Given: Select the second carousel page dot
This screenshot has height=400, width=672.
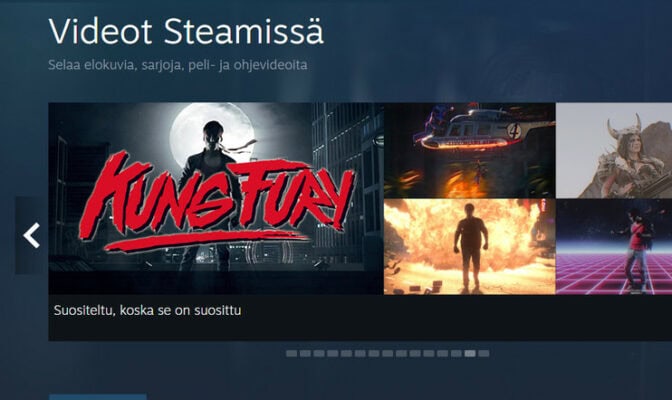Looking at the screenshot, I should point(305,353).
